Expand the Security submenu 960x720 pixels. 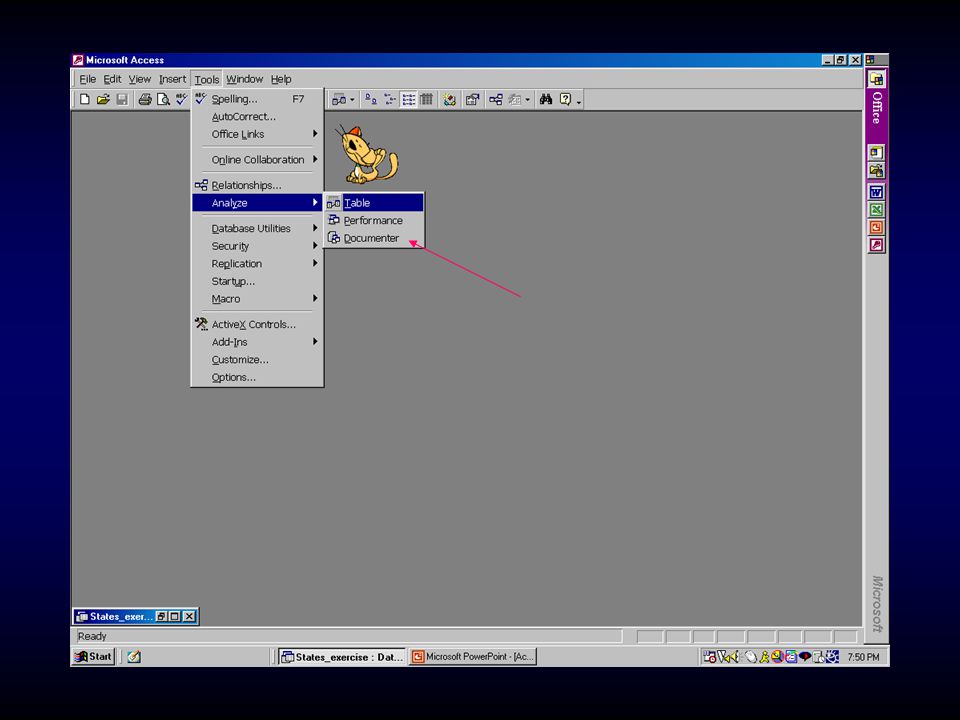tap(257, 246)
